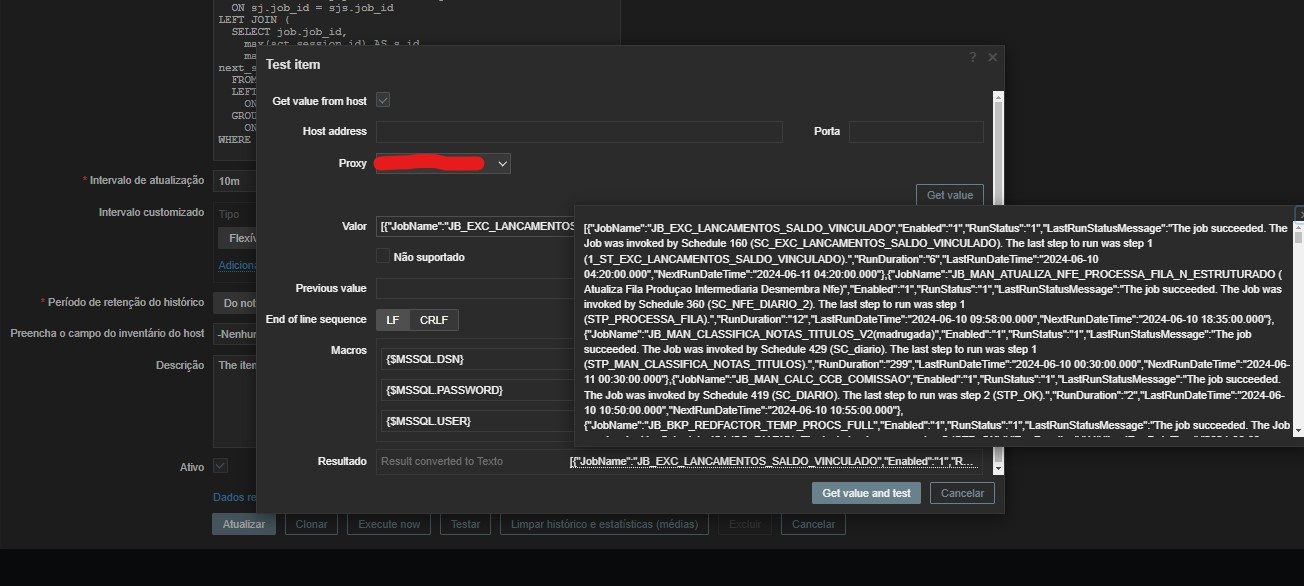1304x586 pixels.
Task: Edit the {$MSSQL.DSN} macro field
Action: [x=478, y=358]
